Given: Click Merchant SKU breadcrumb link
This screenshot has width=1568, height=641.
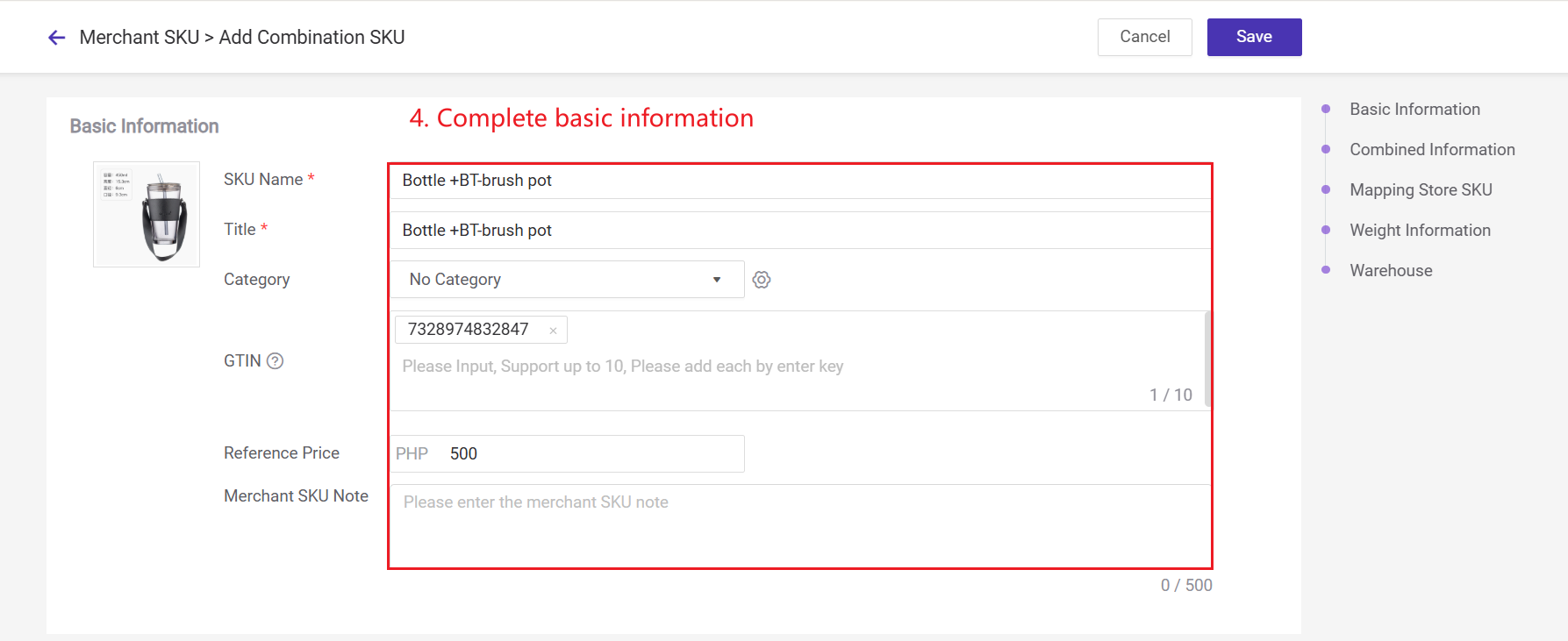Looking at the screenshot, I should coord(140,38).
